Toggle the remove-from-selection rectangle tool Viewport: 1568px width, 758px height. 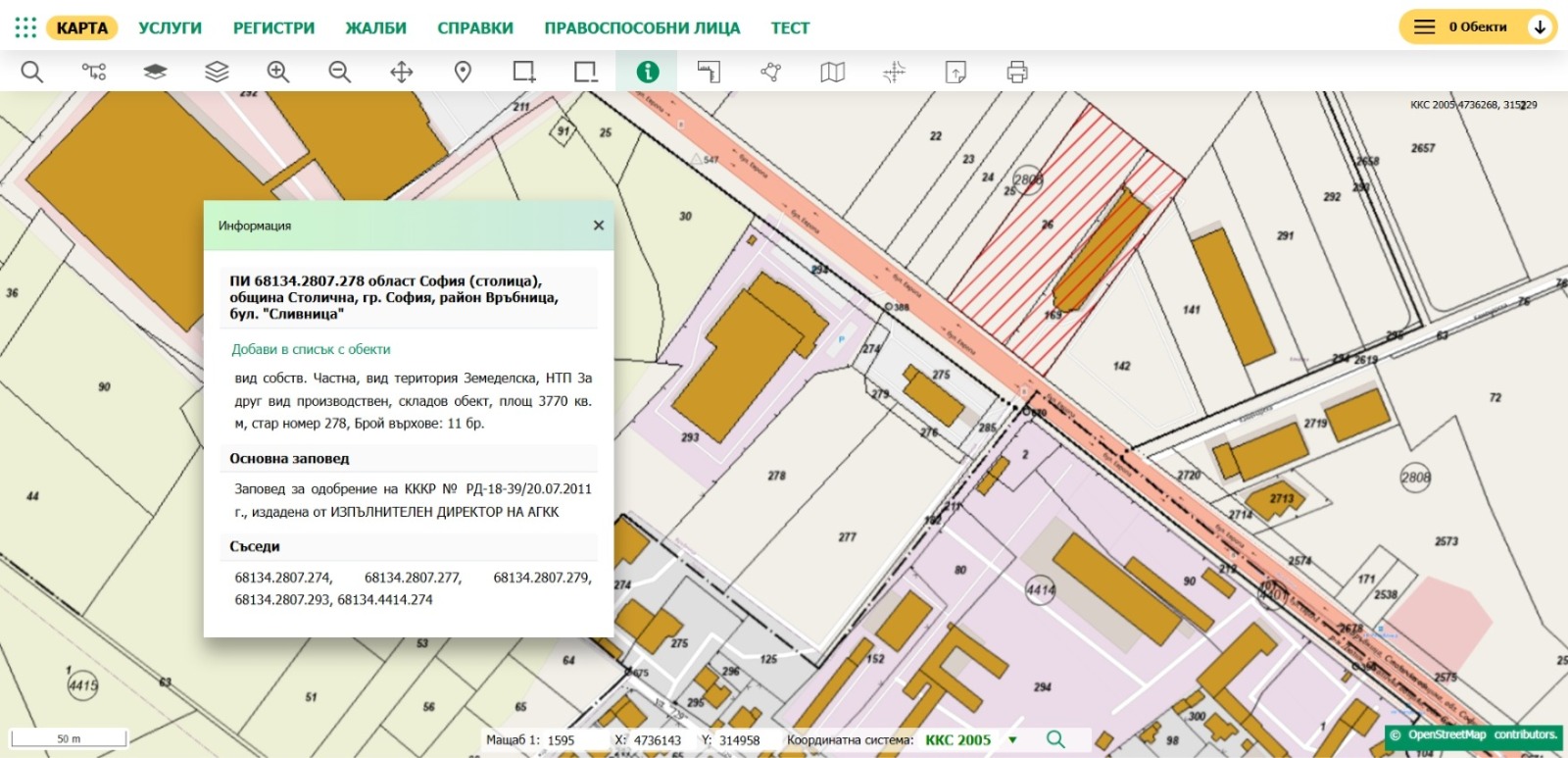pos(586,72)
